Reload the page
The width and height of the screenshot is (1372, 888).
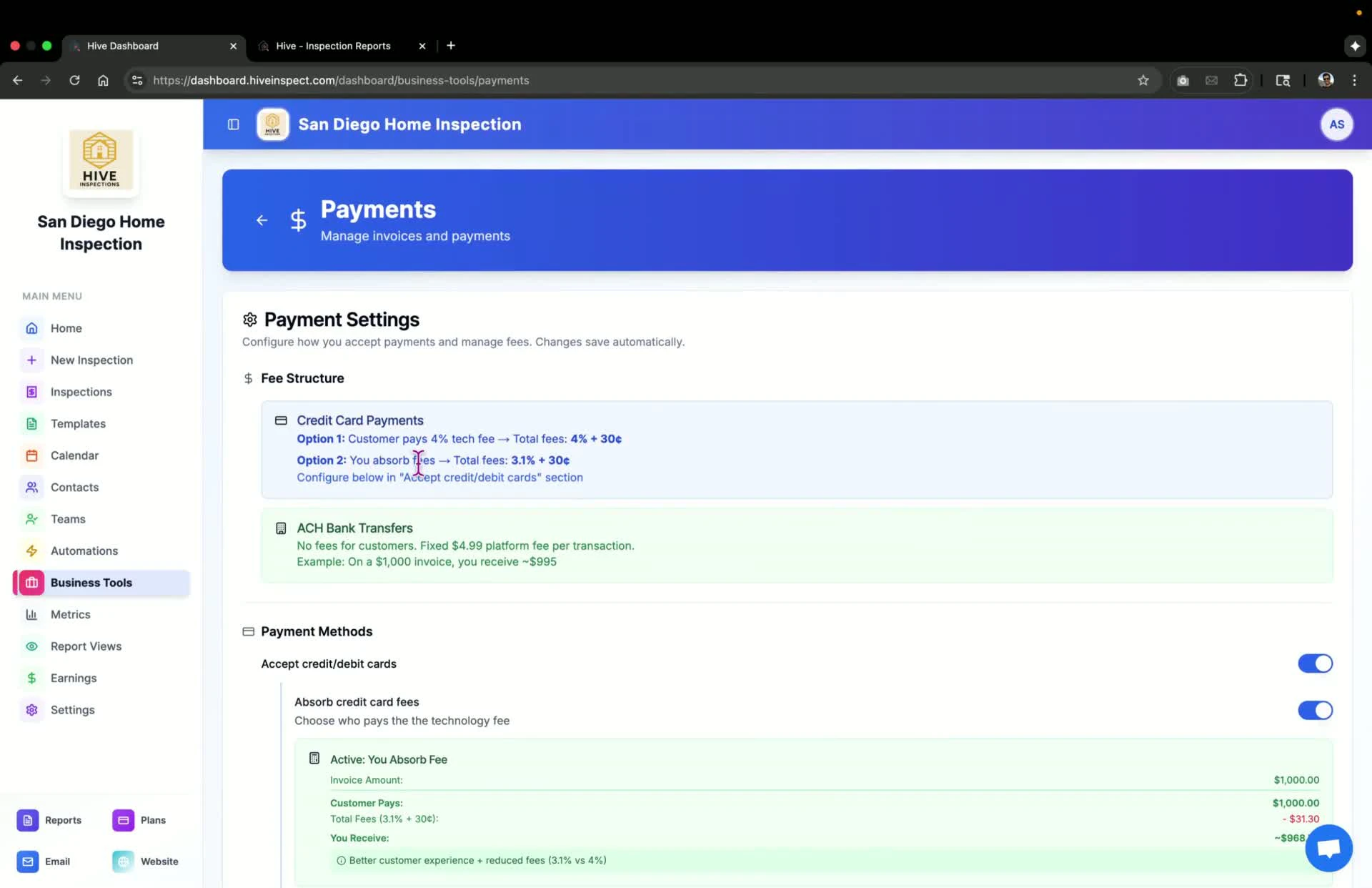point(74,80)
